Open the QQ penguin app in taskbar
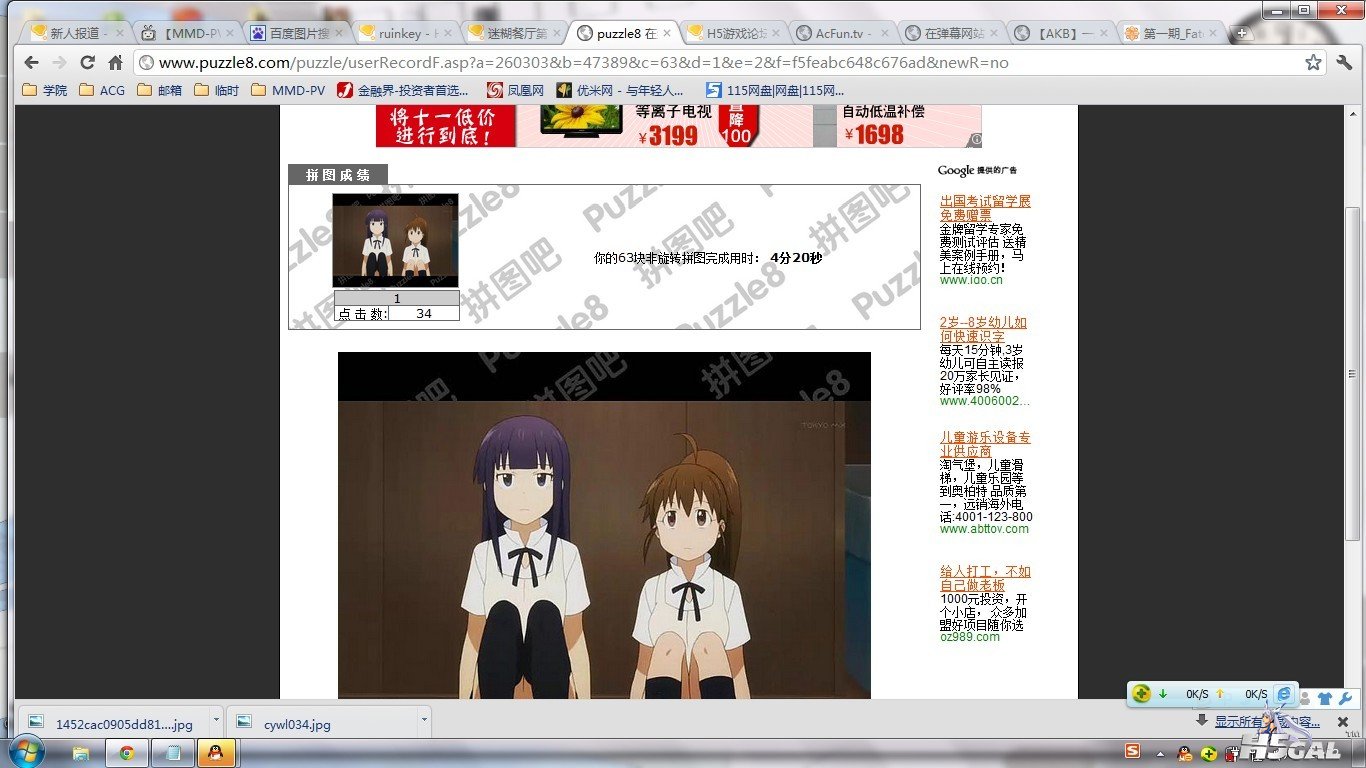Screen dimensions: 1366x768 [216, 752]
